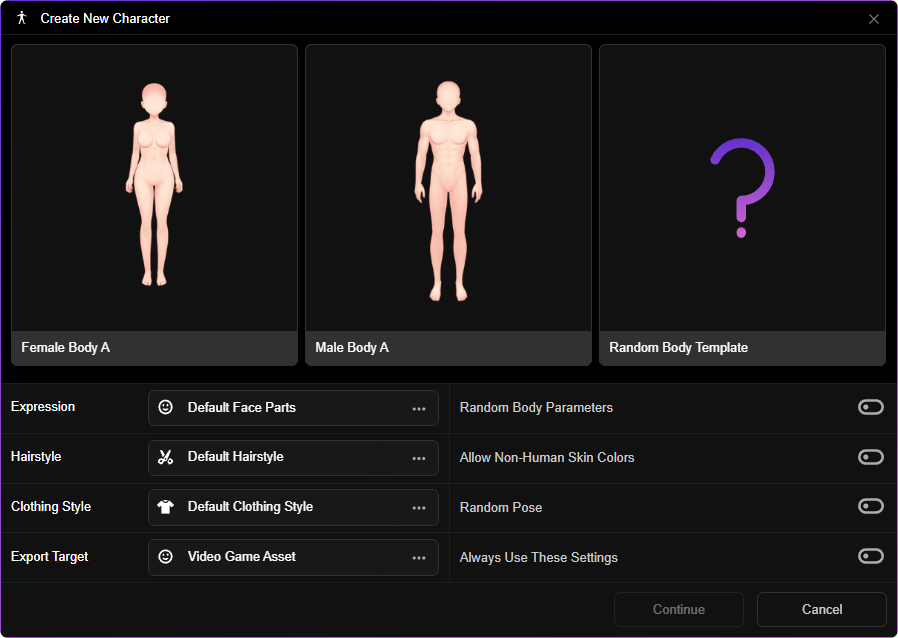This screenshot has height=638, width=898.
Task: Close the Create New Character dialog
Action: (x=874, y=19)
